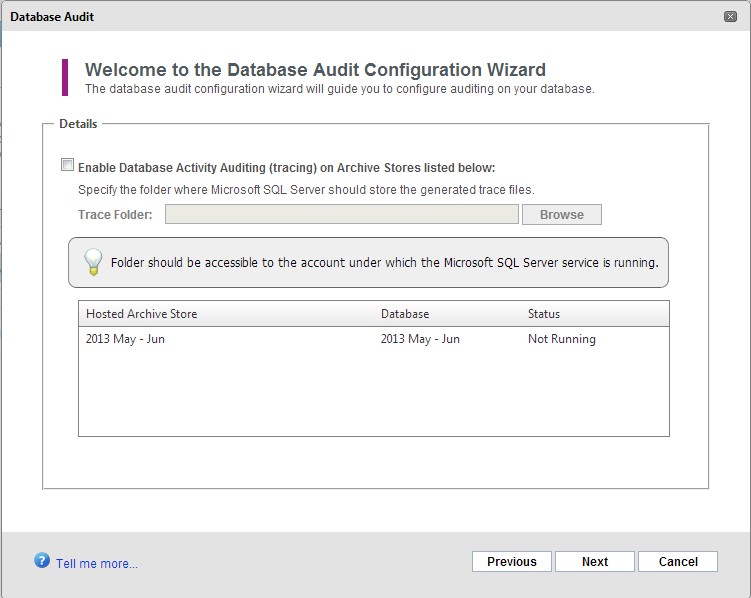Viewport: 751px width, 598px height.
Task: Cancel the audit configuration wizard
Action: pos(678,562)
